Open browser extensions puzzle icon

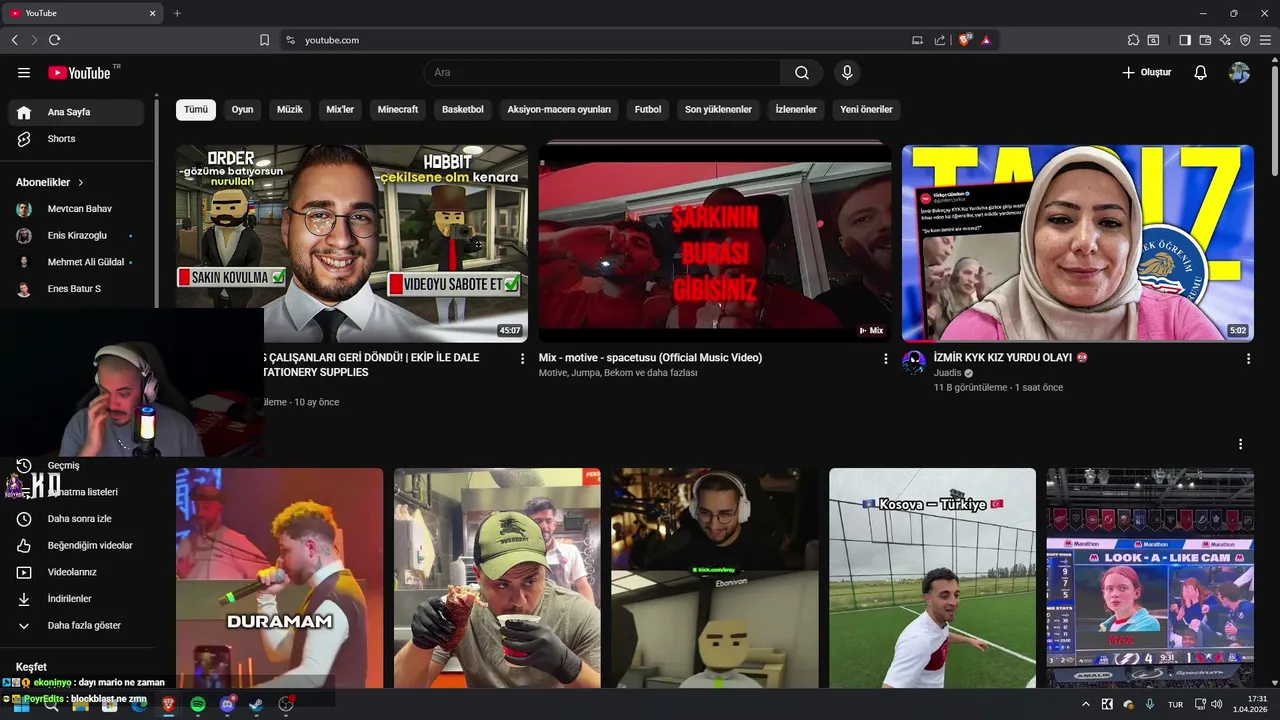pos(1133,40)
